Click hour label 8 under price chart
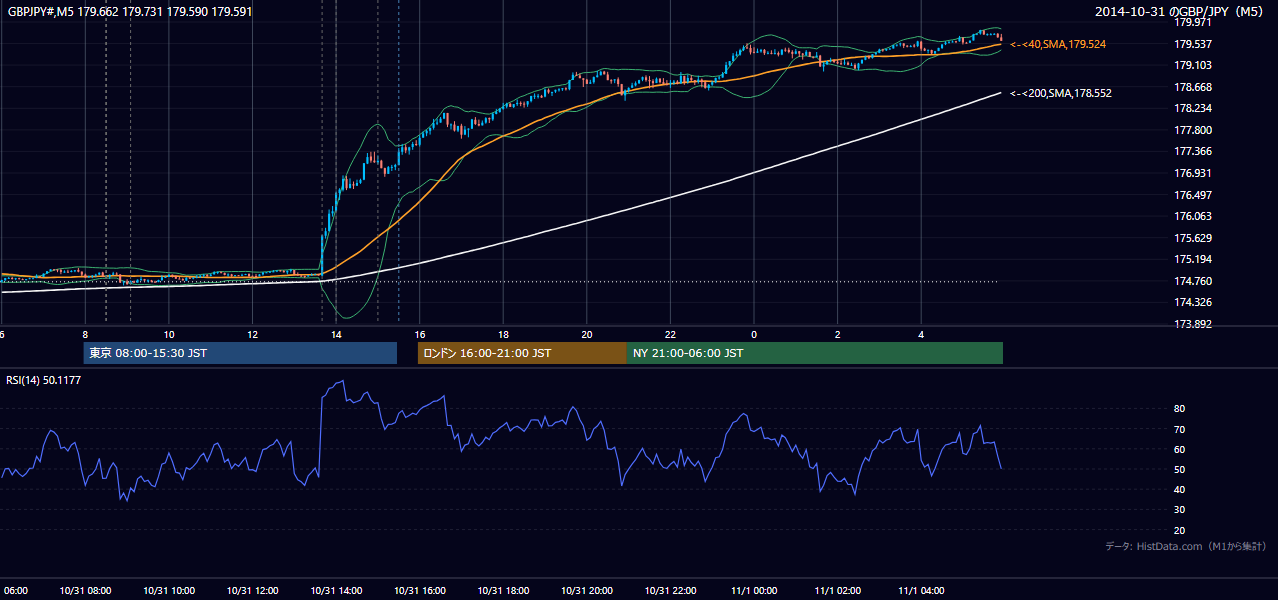 click(x=86, y=334)
